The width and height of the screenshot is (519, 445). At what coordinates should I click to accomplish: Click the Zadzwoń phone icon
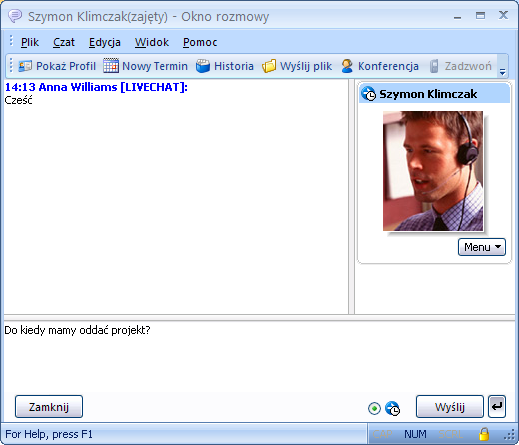(434, 66)
